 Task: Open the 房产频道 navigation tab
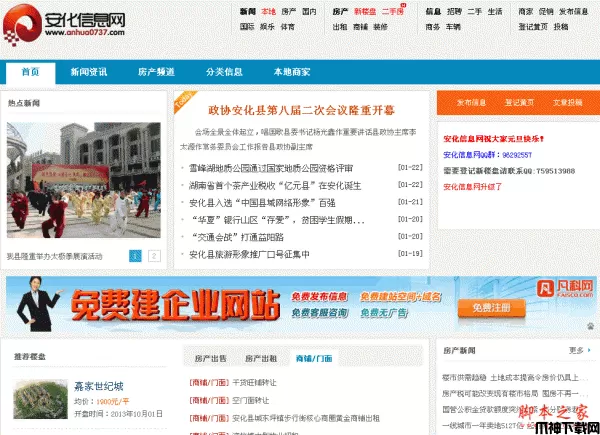coord(156,72)
